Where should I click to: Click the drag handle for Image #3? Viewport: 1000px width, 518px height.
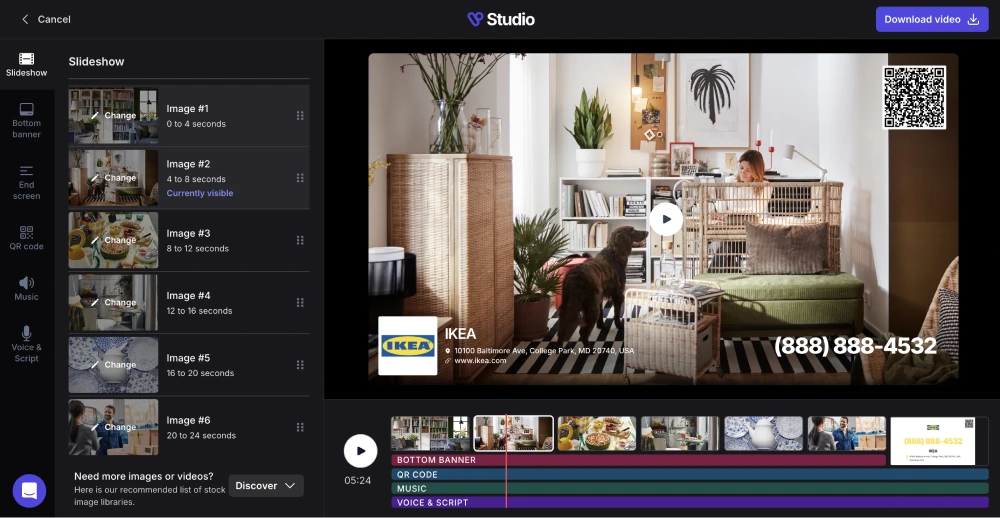click(x=300, y=240)
